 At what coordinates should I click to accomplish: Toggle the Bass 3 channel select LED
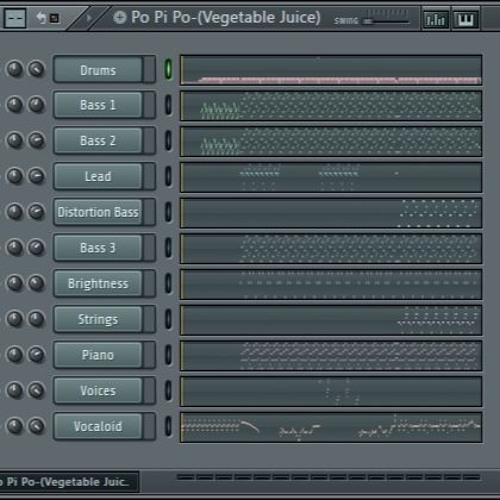click(169, 248)
